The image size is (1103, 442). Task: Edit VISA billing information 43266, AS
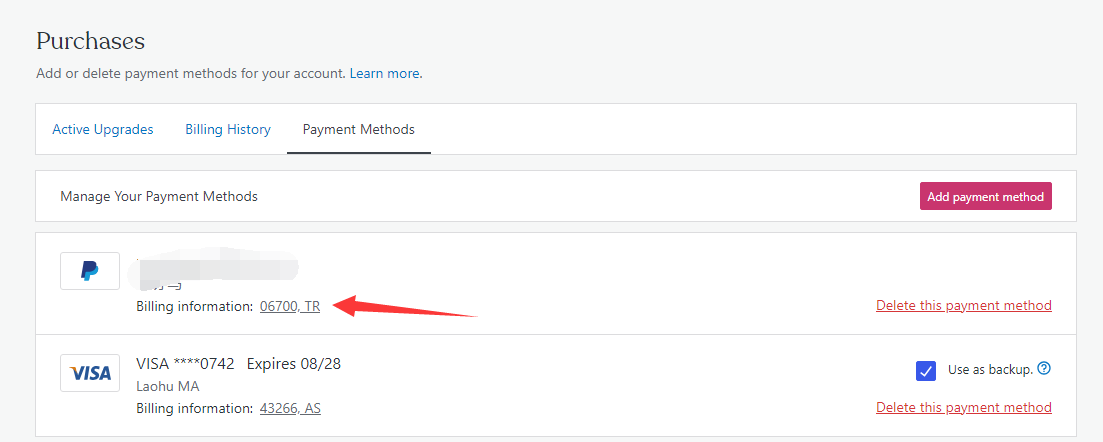(x=290, y=408)
